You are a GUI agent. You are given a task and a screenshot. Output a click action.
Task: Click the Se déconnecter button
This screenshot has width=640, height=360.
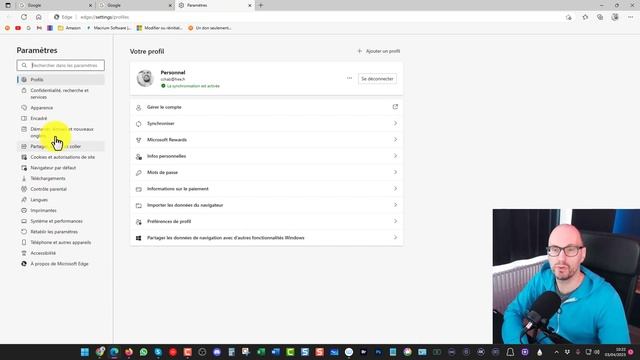[x=377, y=79]
